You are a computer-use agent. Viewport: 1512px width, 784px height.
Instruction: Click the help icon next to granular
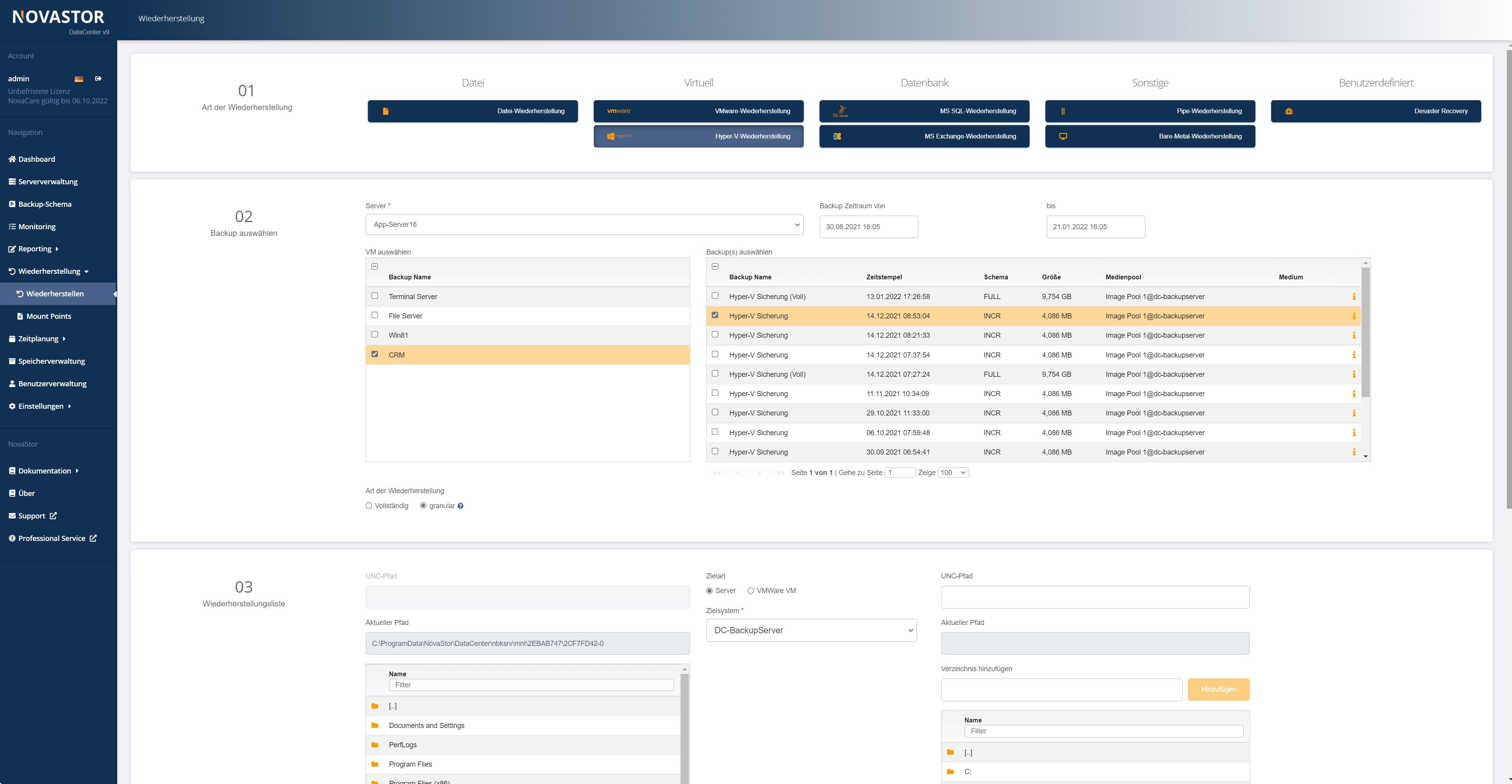point(460,506)
